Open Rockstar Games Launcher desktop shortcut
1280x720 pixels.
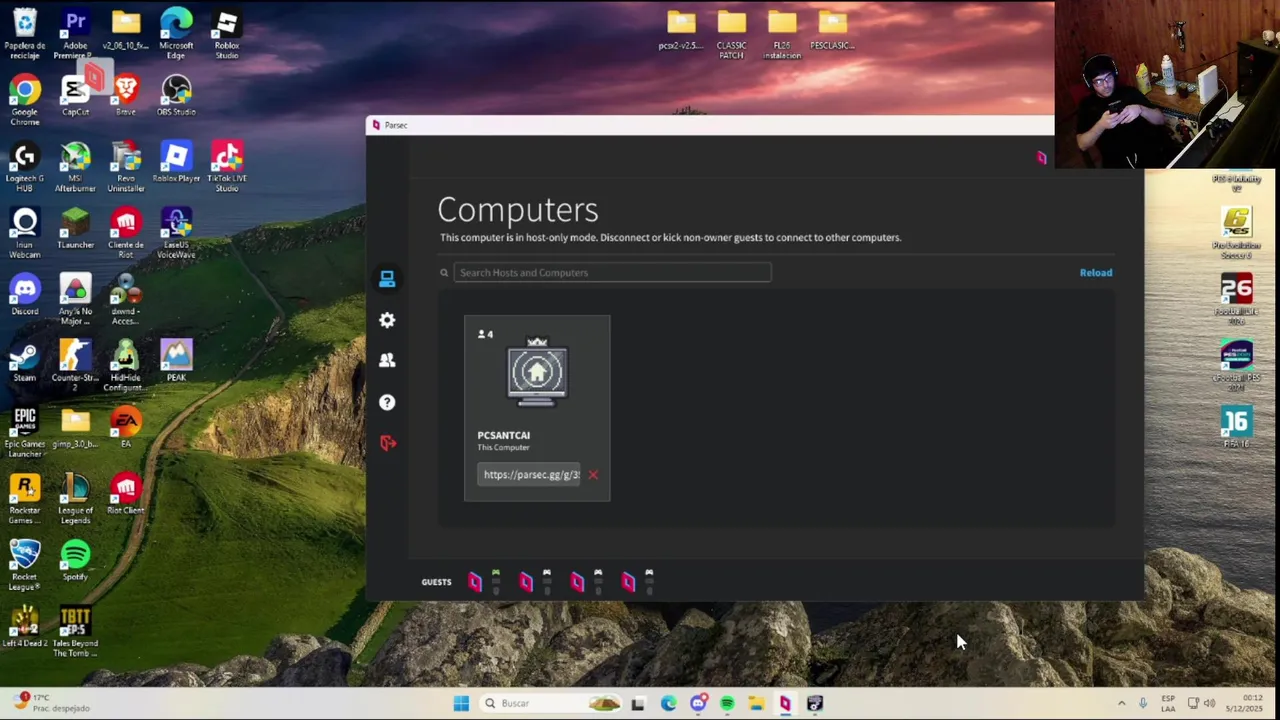(25, 499)
